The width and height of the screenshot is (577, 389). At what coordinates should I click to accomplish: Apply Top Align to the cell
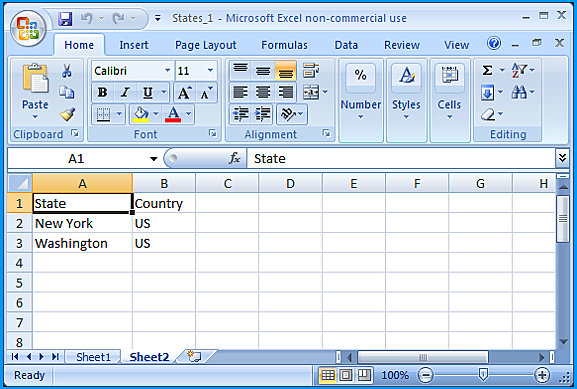[x=240, y=70]
